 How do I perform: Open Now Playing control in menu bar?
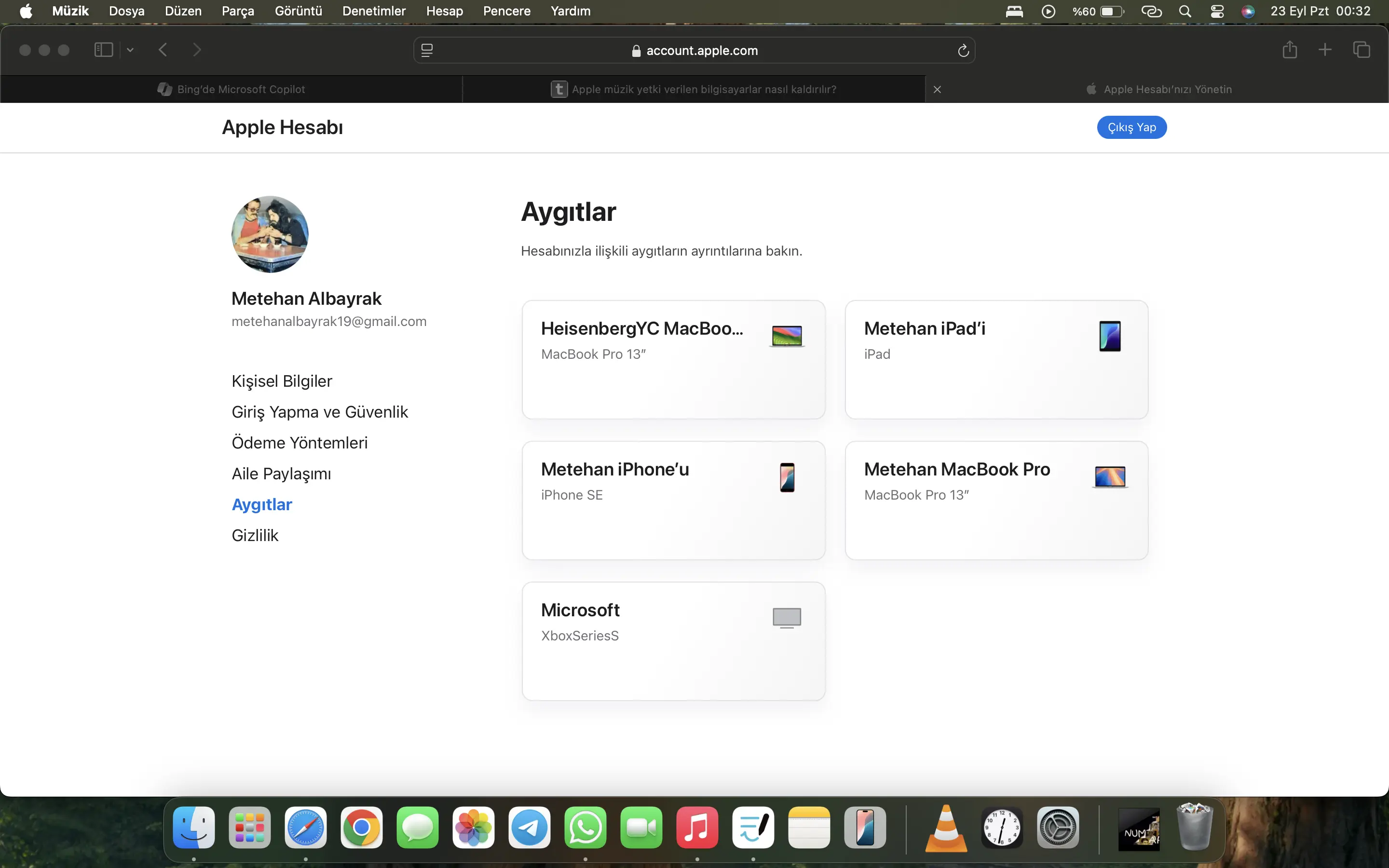(1048, 11)
